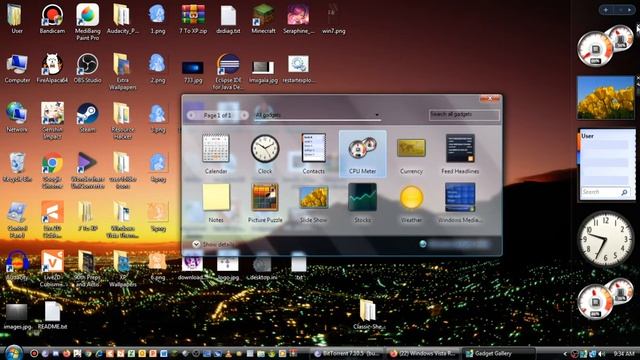Select the Google Chrome desktop icon

click(52, 171)
